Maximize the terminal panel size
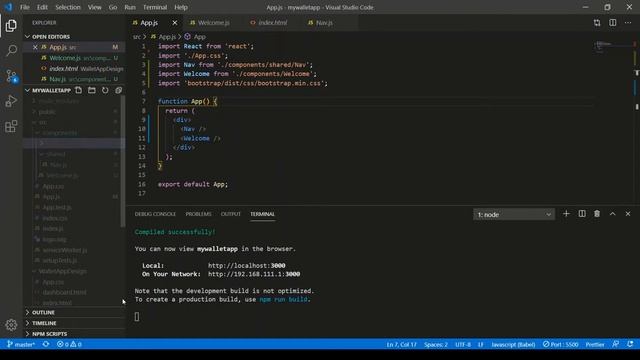The image size is (640, 360). pyautogui.click(x=613, y=214)
